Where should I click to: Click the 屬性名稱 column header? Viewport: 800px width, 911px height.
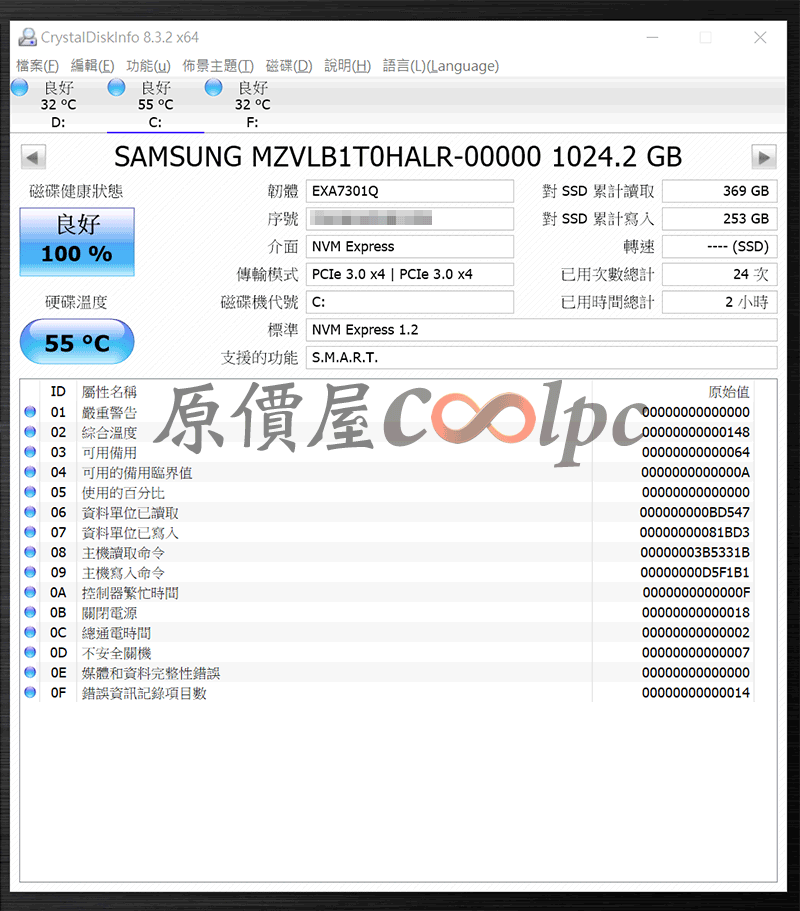pos(109,392)
